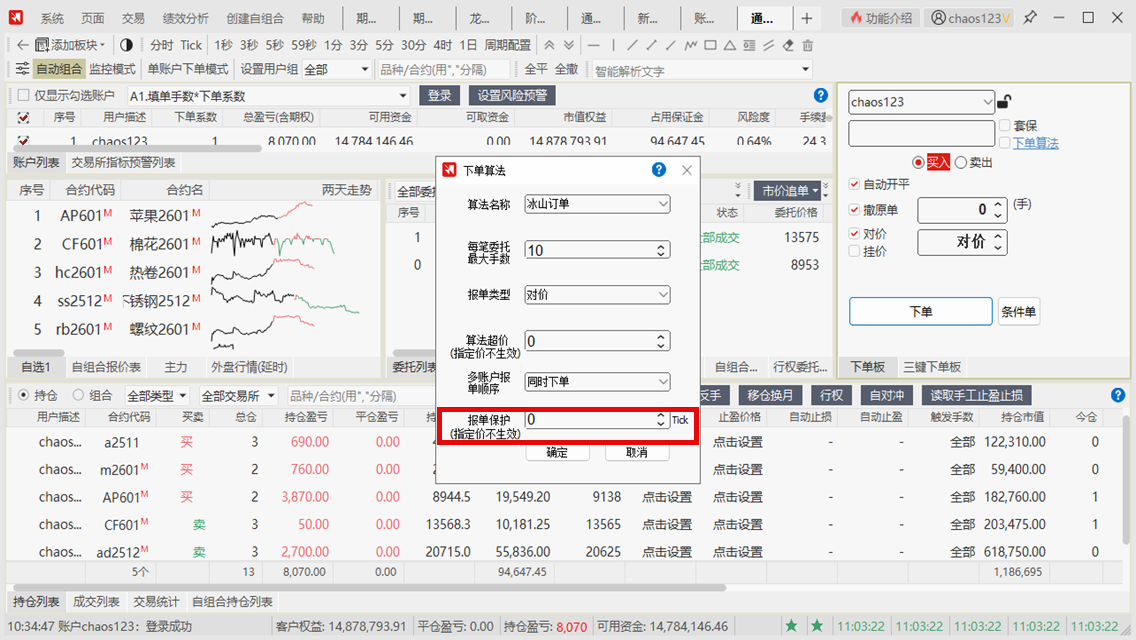The image size is (1136, 640).
Task: Click the eraser drawing tool icon
Action: coord(788,45)
